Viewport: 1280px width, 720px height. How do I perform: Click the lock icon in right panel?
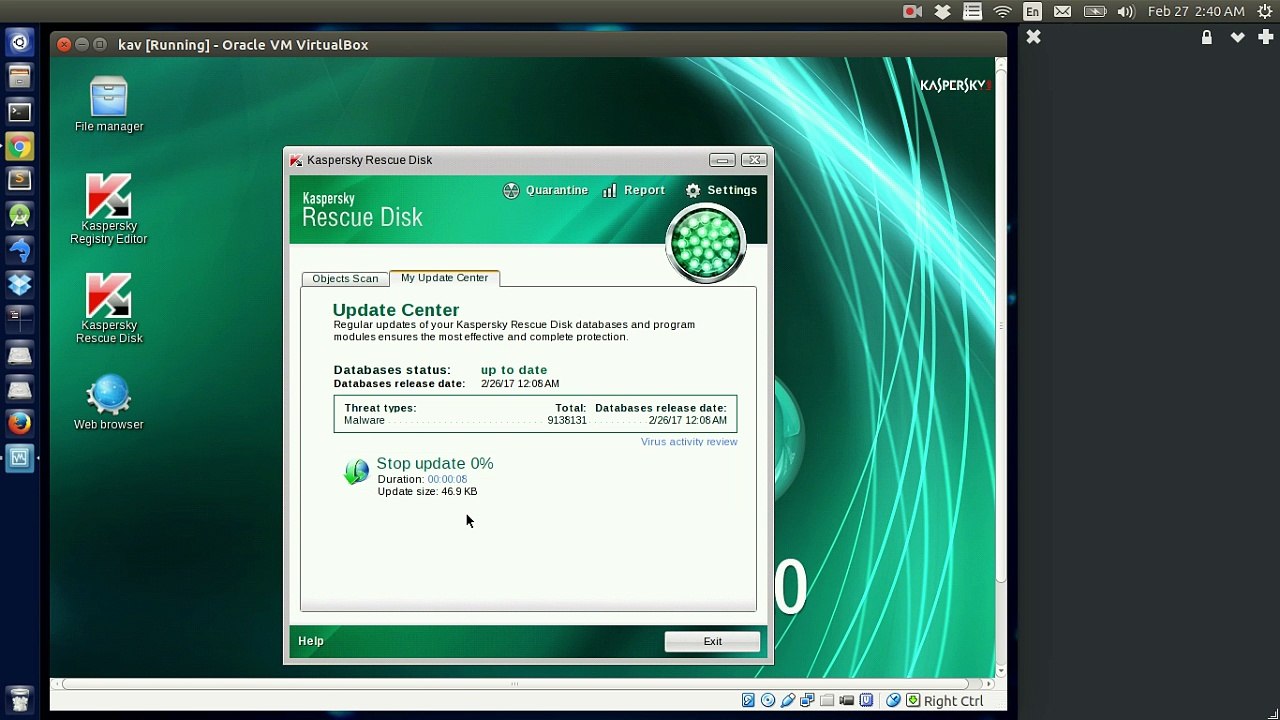1207,37
